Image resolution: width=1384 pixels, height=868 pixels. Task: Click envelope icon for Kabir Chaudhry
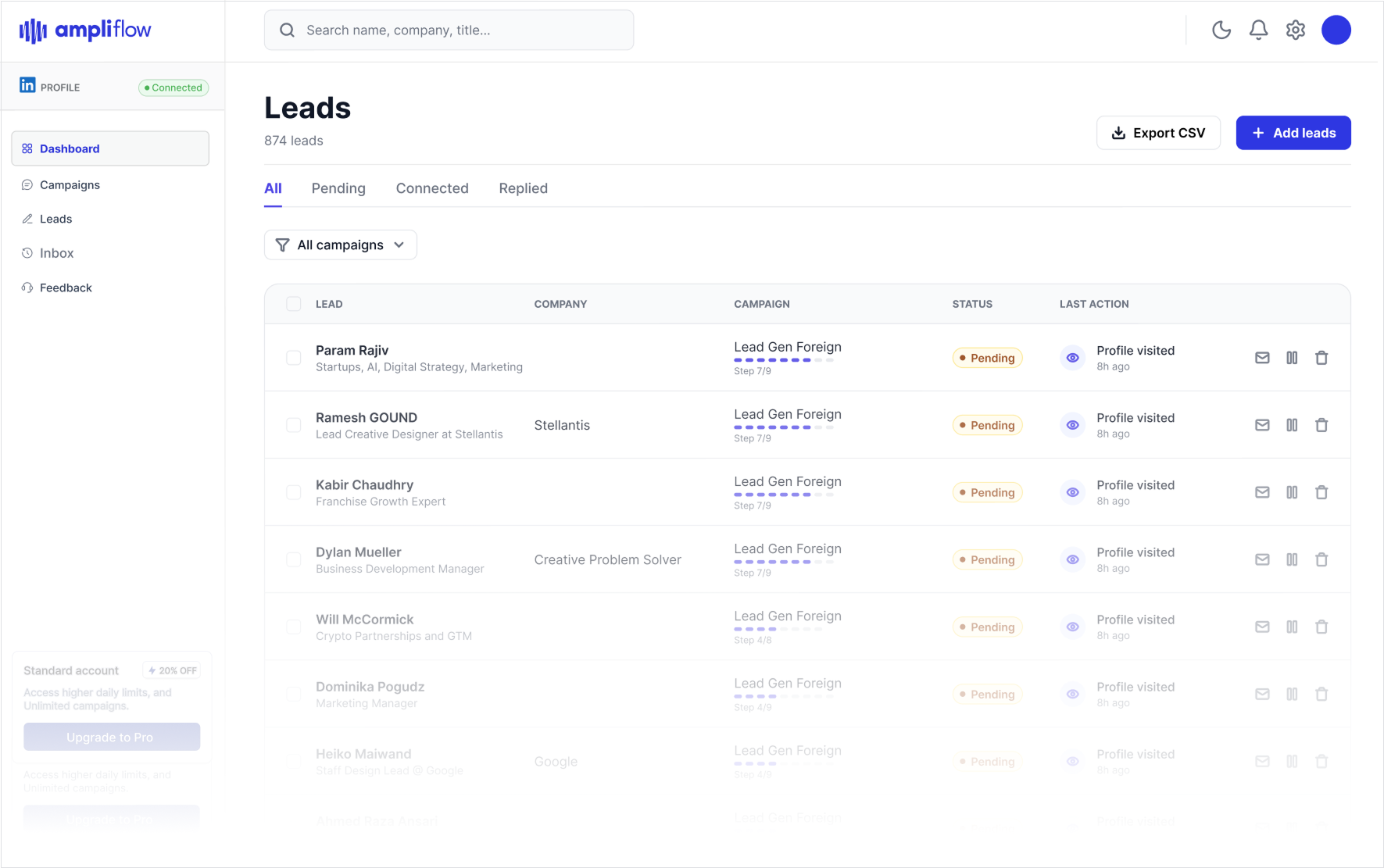click(x=1262, y=492)
